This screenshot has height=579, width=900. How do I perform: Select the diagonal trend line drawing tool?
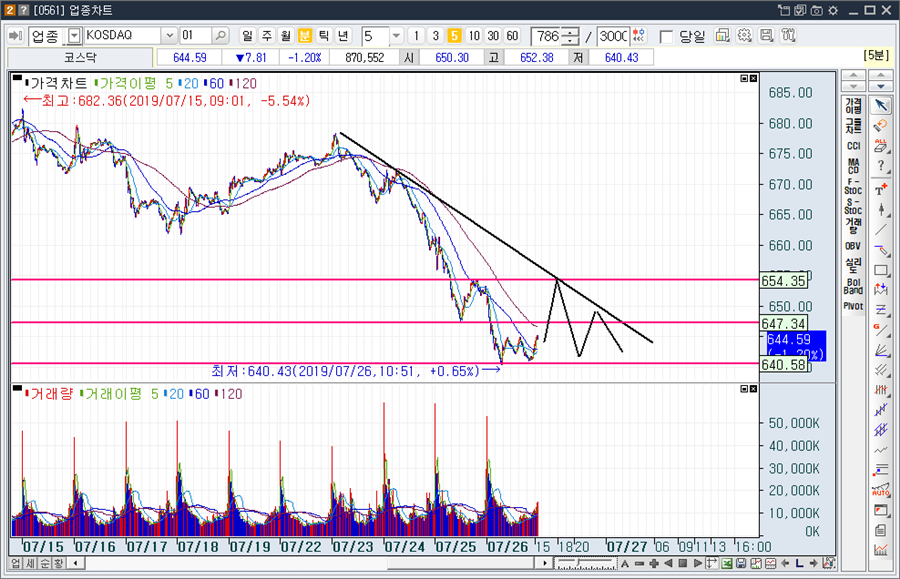pyautogui.click(x=881, y=230)
